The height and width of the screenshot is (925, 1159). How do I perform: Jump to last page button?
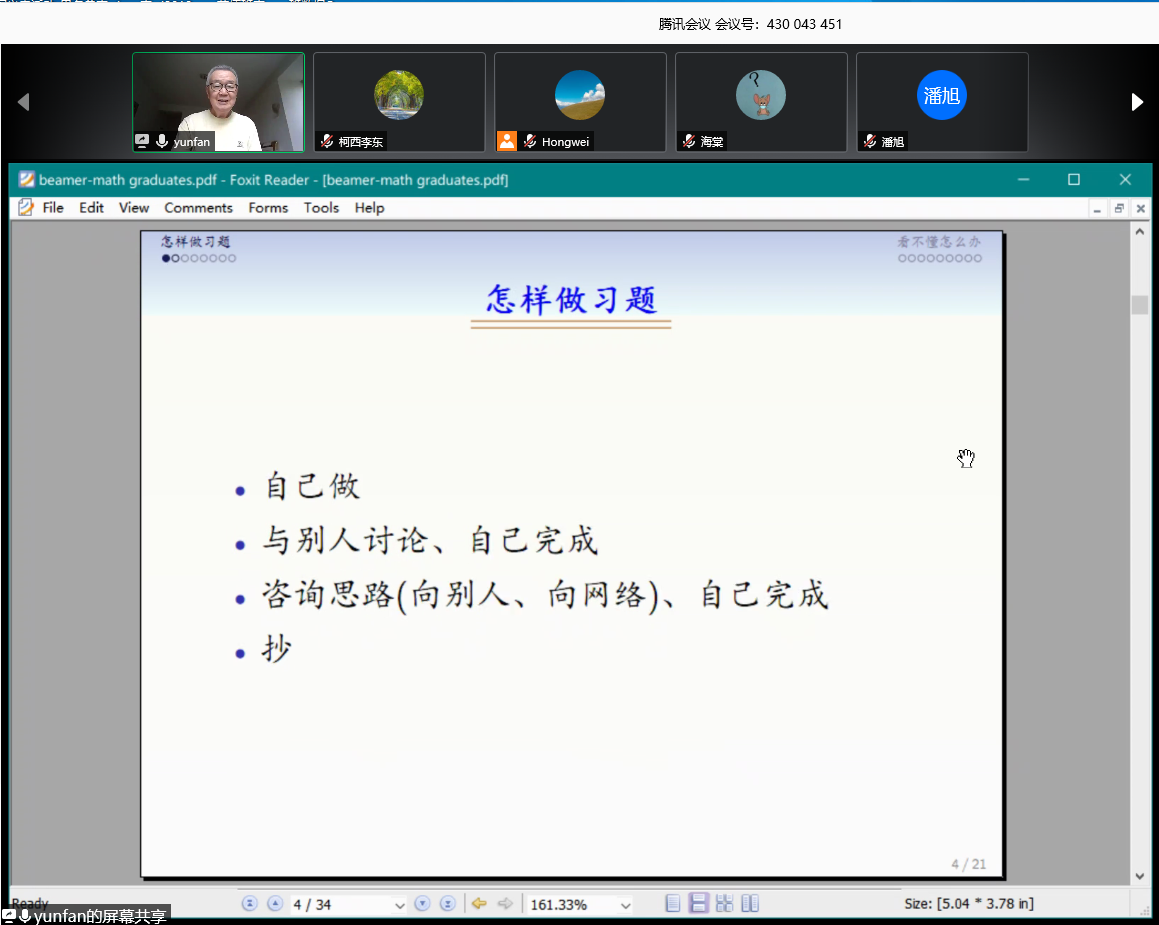(x=447, y=904)
